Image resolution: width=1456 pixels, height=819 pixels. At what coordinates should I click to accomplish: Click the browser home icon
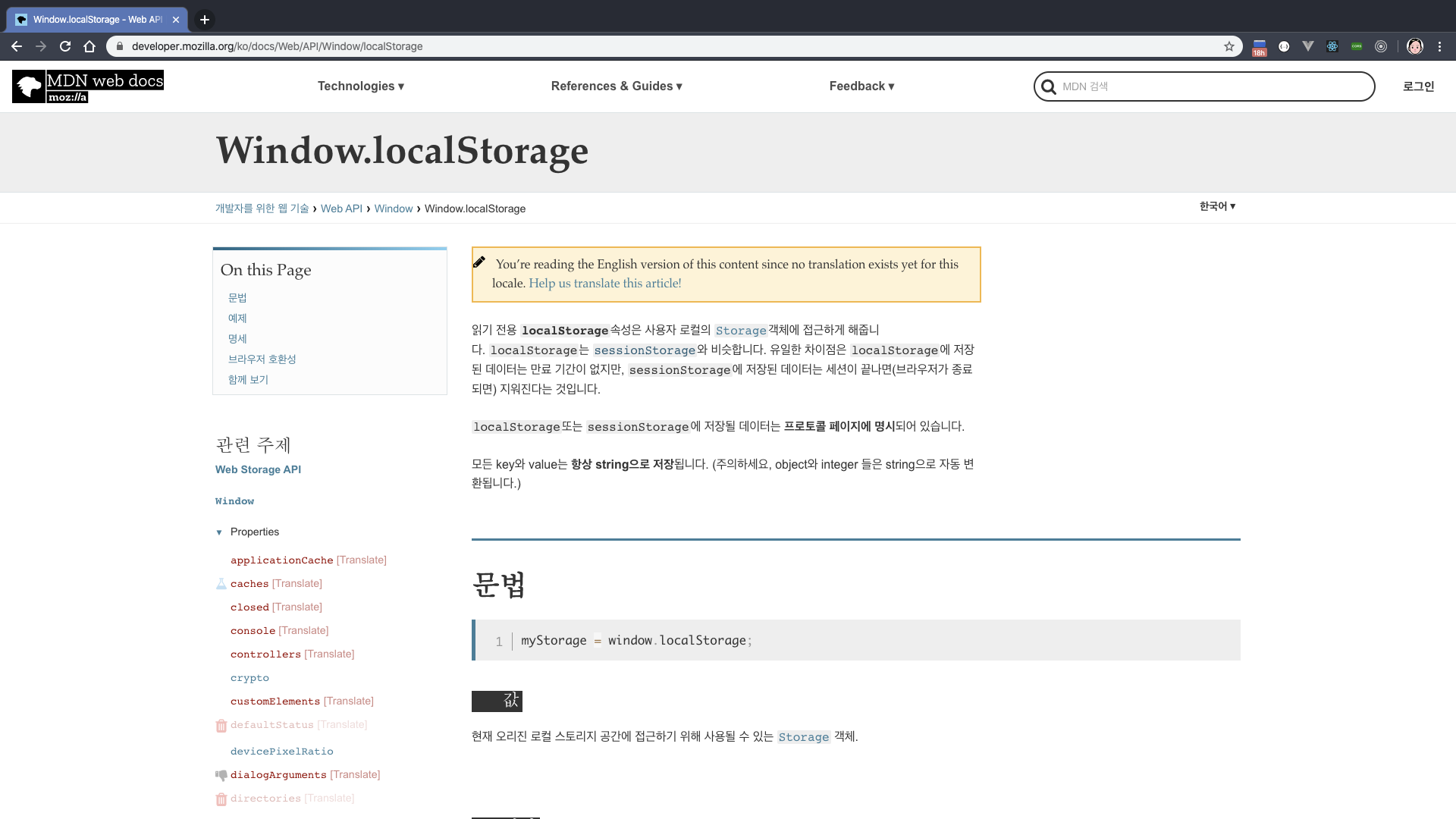tap(89, 46)
